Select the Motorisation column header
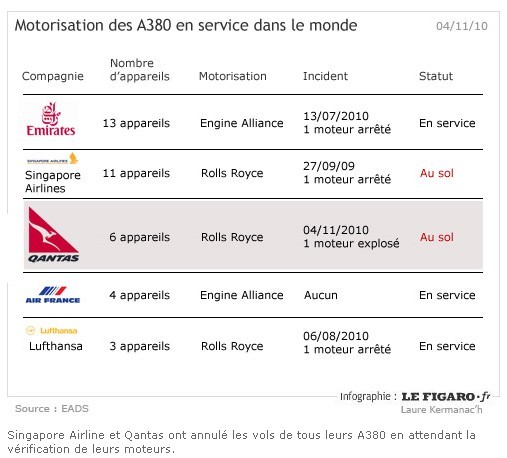The height and width of the screenshot is (458, 507). (x=233, y=76)
